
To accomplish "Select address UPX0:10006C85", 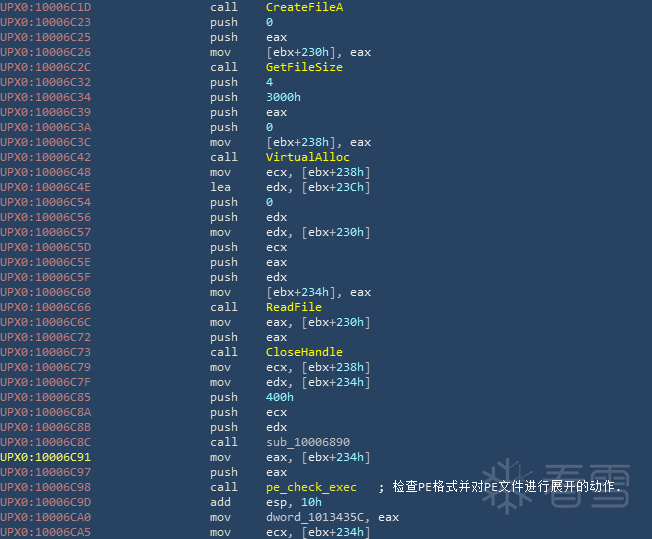I will 45,397.
